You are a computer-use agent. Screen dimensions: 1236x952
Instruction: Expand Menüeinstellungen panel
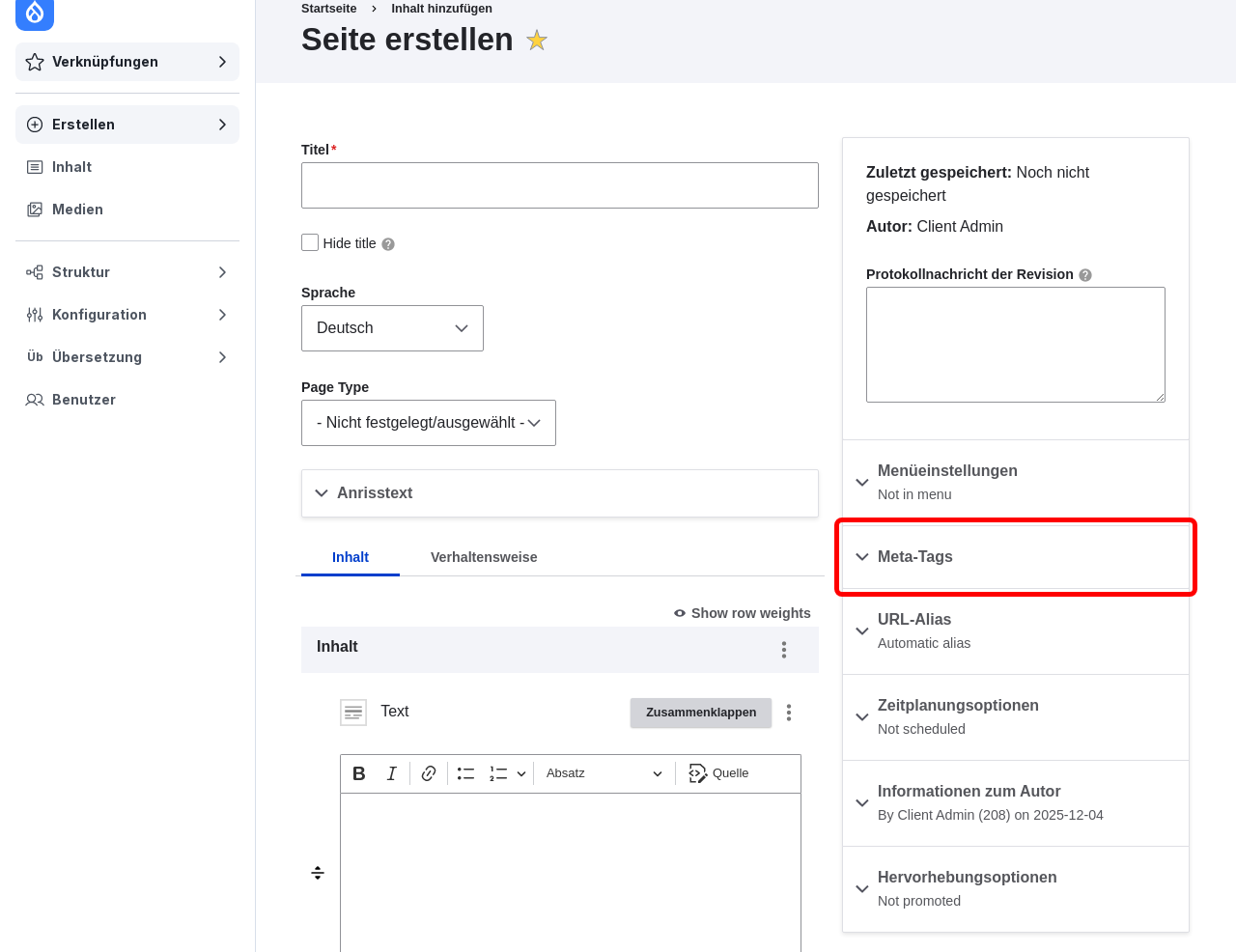tap(1016, 482)
